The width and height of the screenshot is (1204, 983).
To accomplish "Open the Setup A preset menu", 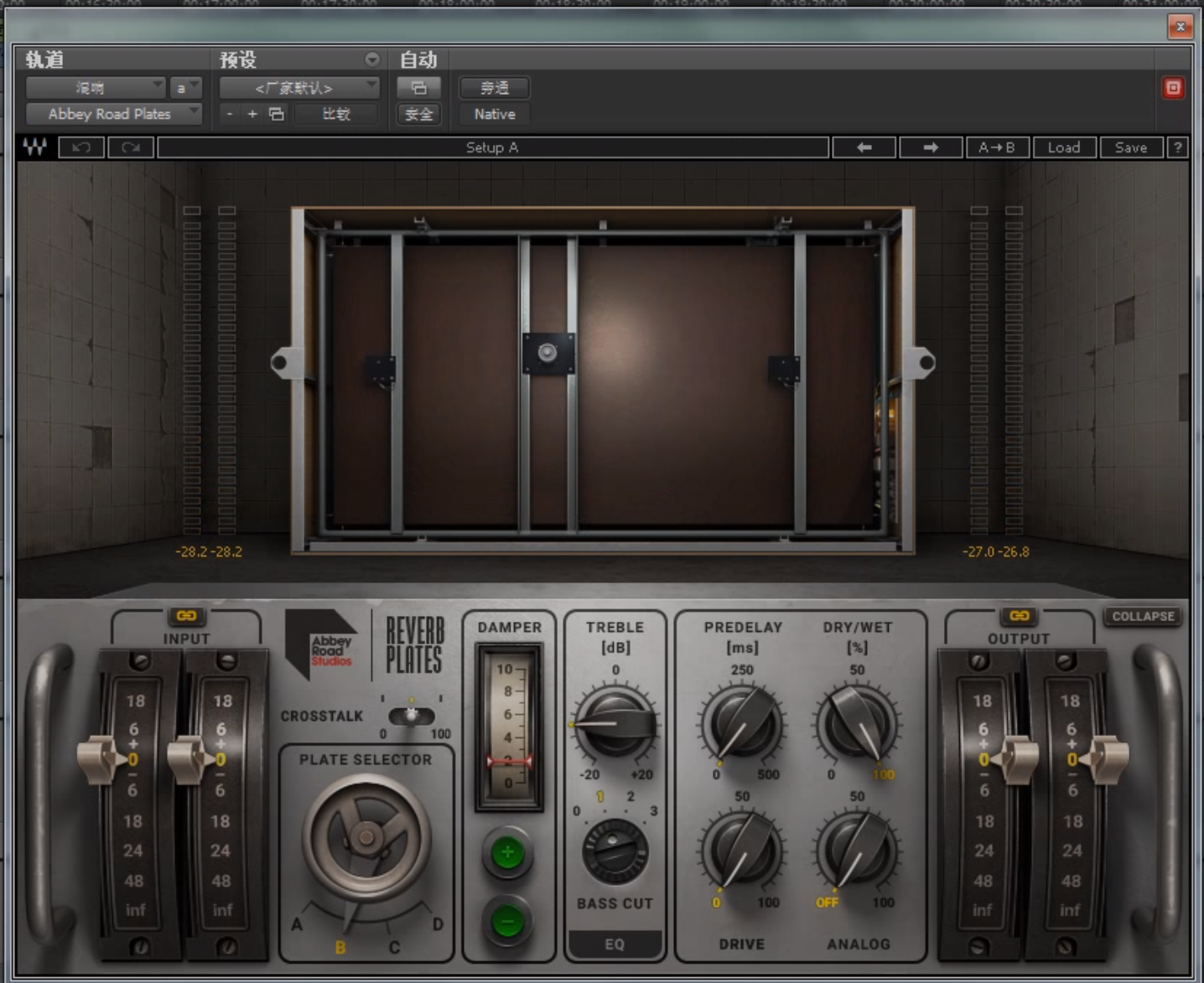I will click(x=492, y=147).
